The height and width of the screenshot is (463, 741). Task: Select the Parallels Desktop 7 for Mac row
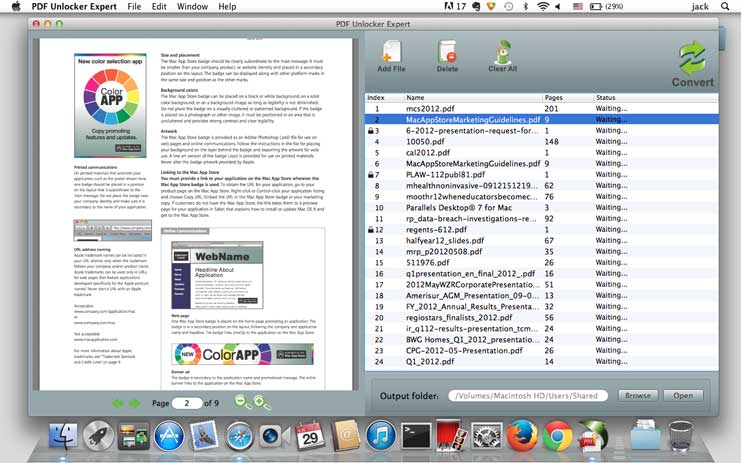(542, 207)
